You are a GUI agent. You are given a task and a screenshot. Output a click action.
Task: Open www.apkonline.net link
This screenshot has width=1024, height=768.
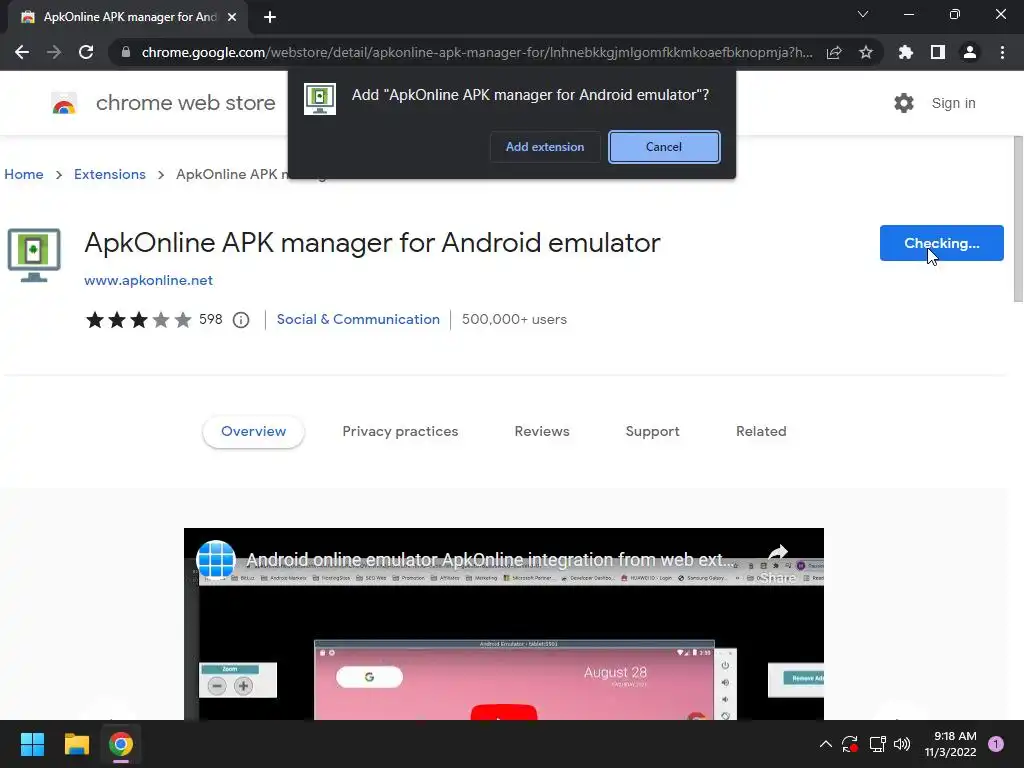tap(148, 280)
